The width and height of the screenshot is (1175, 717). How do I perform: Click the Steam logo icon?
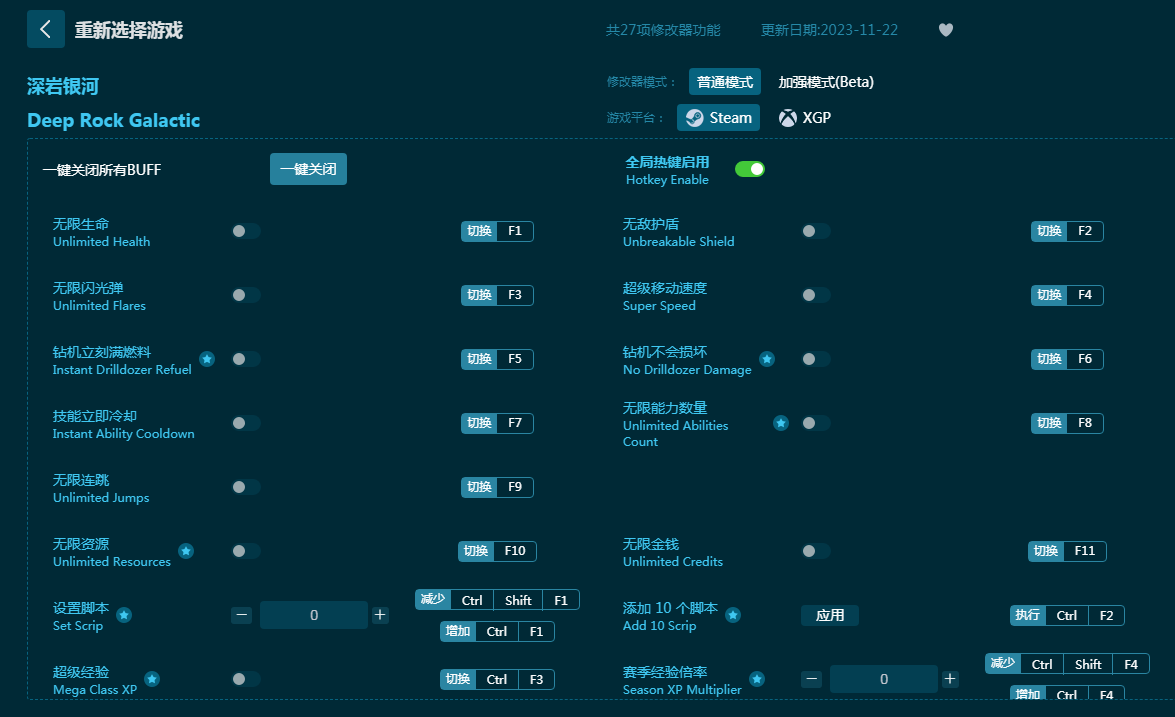click(x=695, y=118)
